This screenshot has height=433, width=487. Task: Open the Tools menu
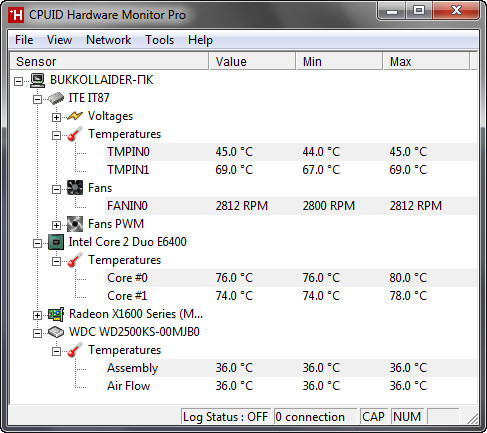(160, 40)
